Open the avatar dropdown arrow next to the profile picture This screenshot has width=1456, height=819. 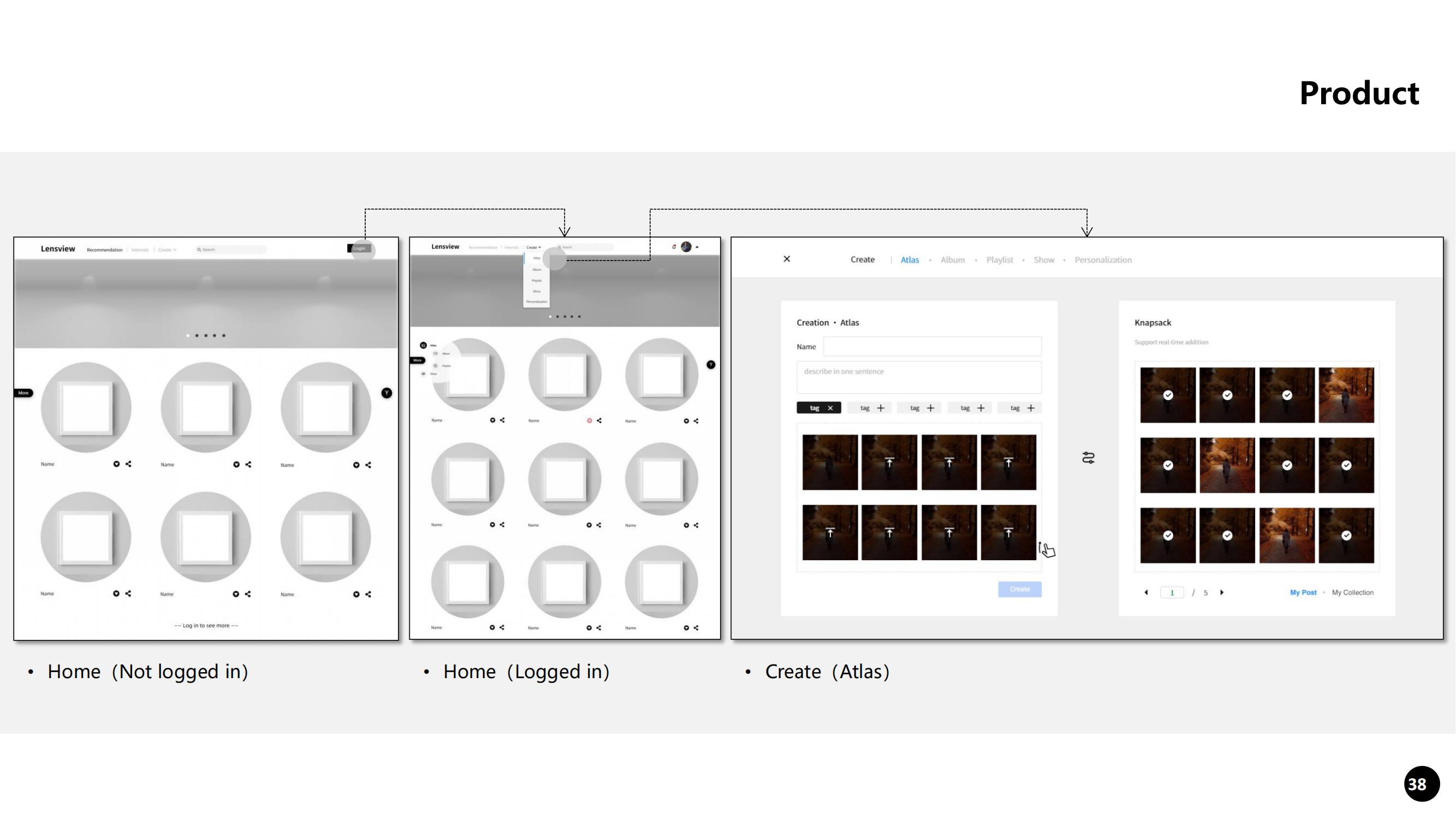697,247
